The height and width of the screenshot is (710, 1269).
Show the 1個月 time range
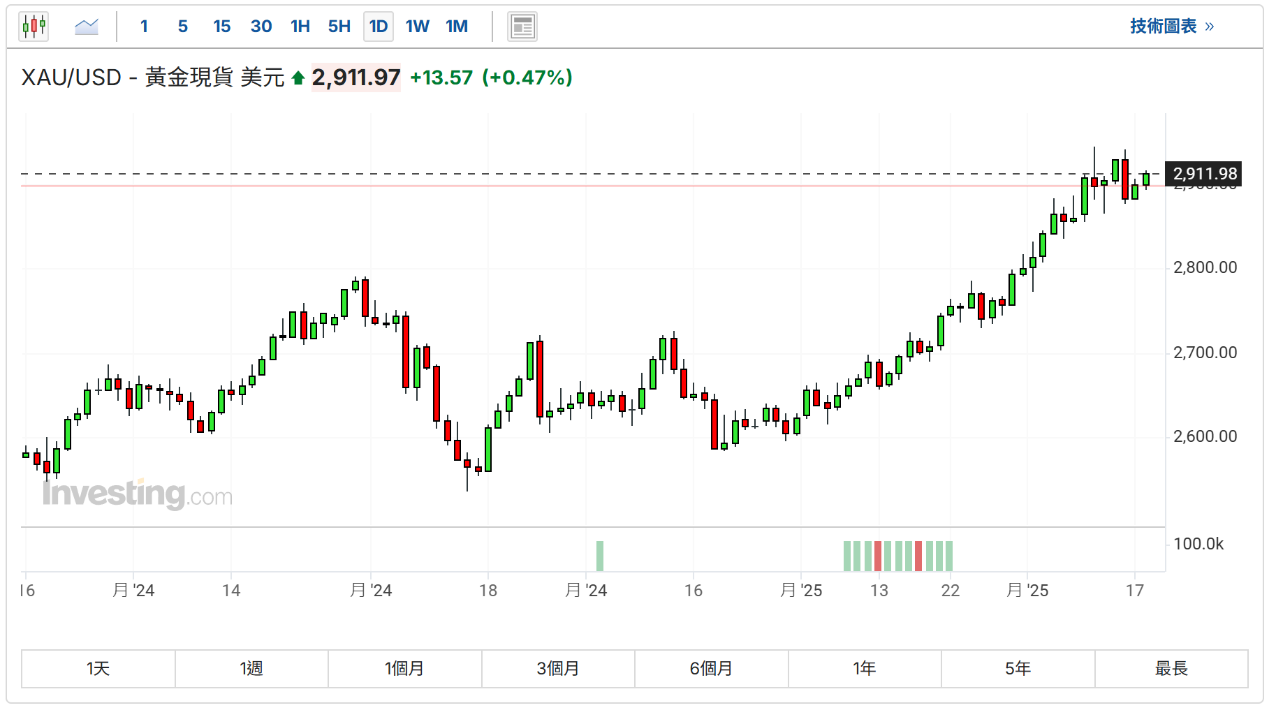(x=405, y=669)
